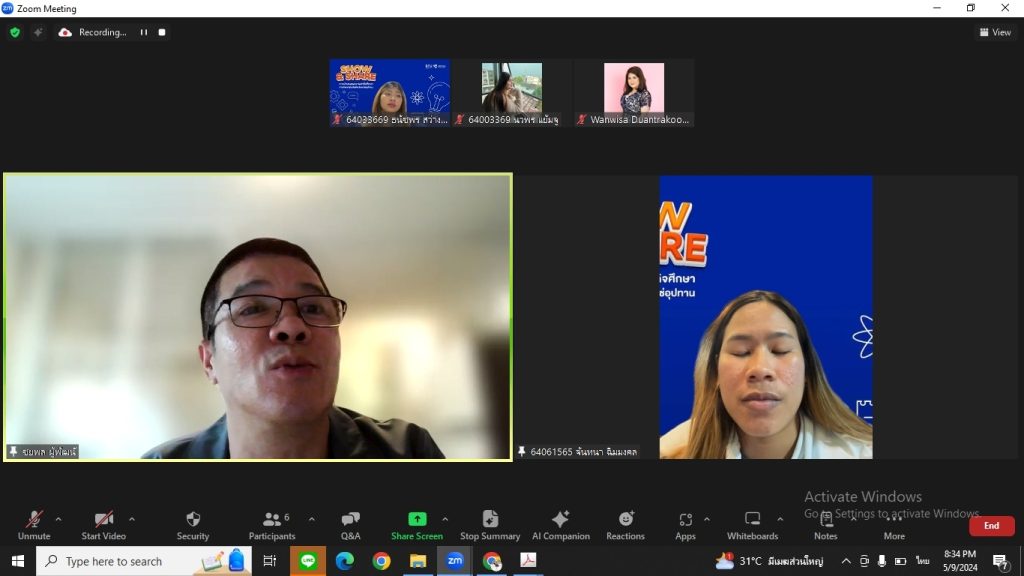The image size is (1024, 576).
Task: Select thumbnail of participant 64003369
Action: coord(512,93)
